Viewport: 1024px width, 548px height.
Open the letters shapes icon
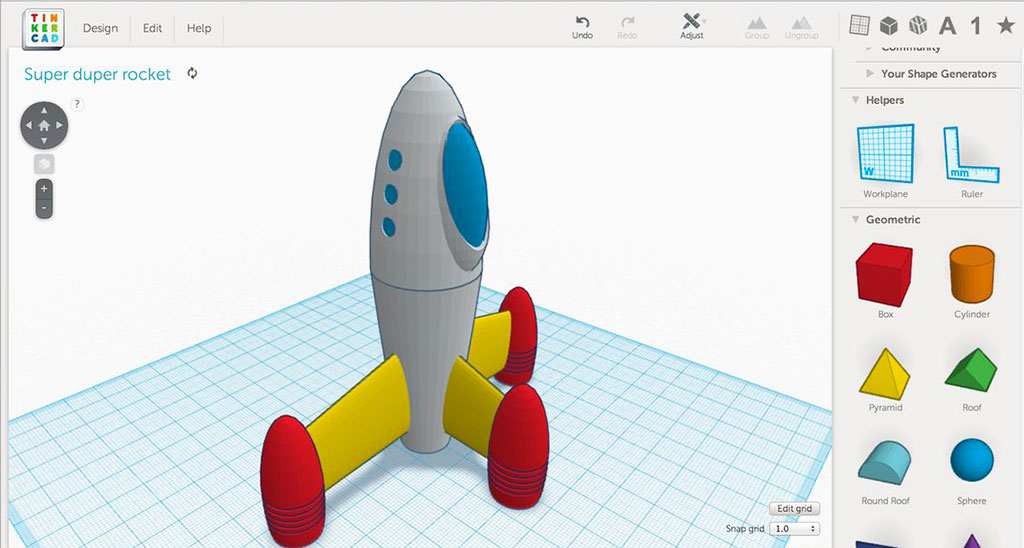click(948, 25)
